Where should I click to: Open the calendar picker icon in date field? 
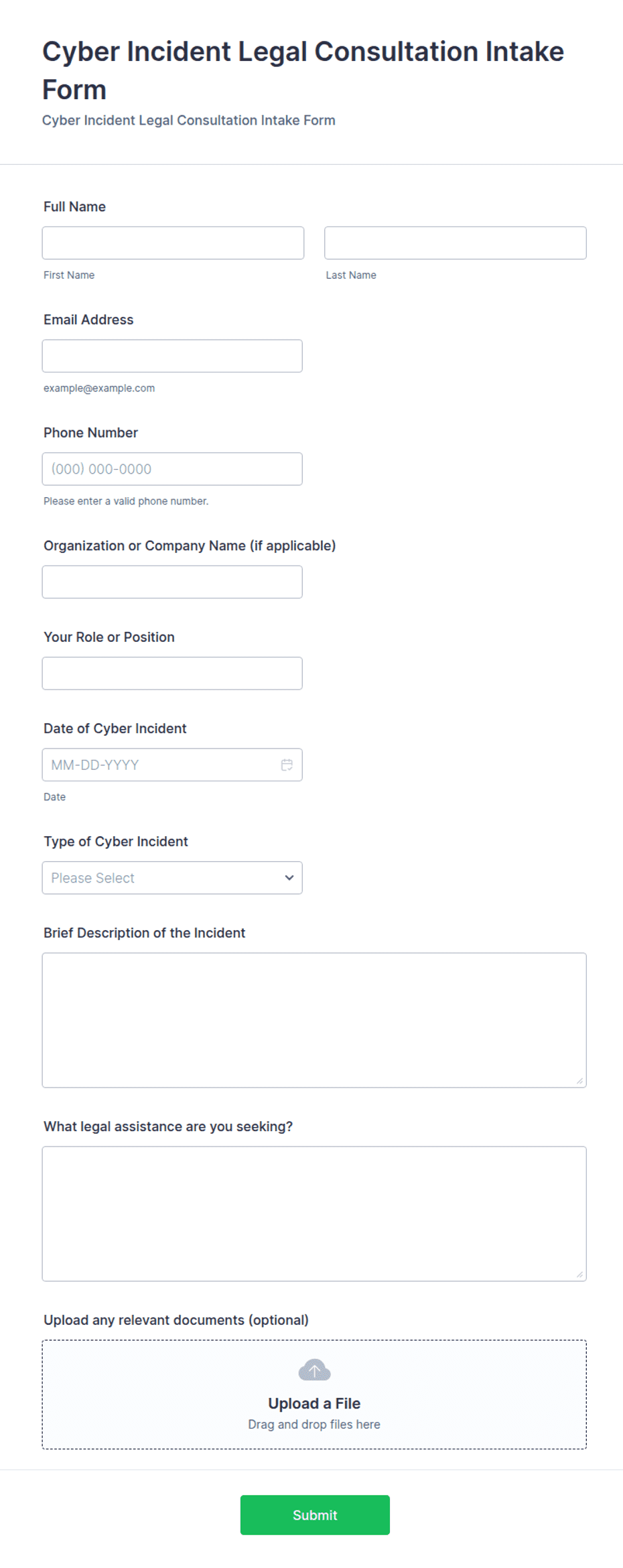(287, 765)
